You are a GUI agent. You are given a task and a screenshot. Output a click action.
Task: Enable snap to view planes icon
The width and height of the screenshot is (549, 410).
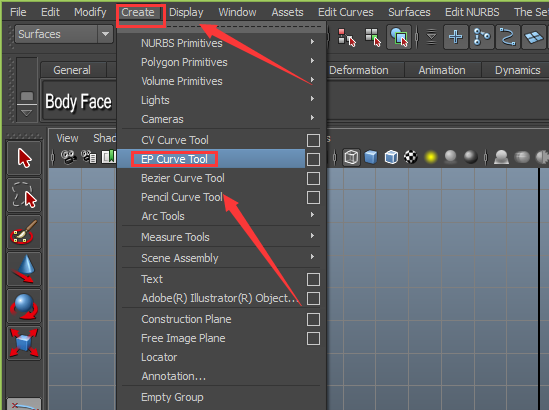click(x=534, y=37)
